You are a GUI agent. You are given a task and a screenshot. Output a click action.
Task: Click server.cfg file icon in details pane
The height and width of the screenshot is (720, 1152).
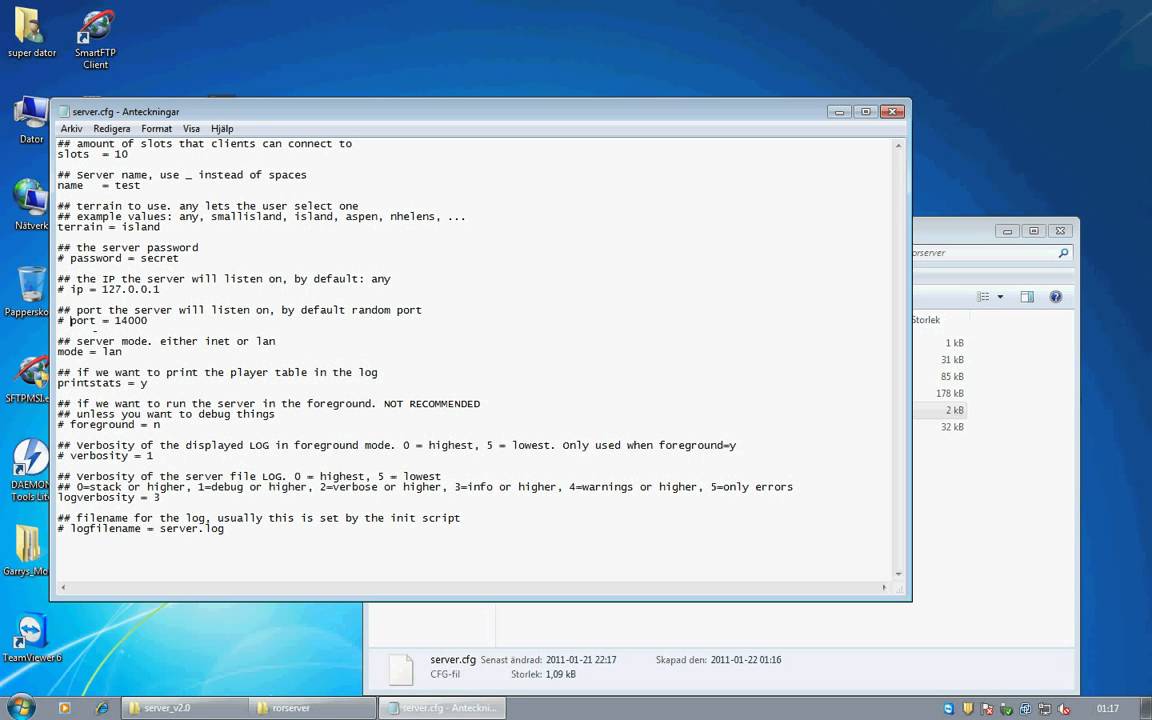pos(401,668)
